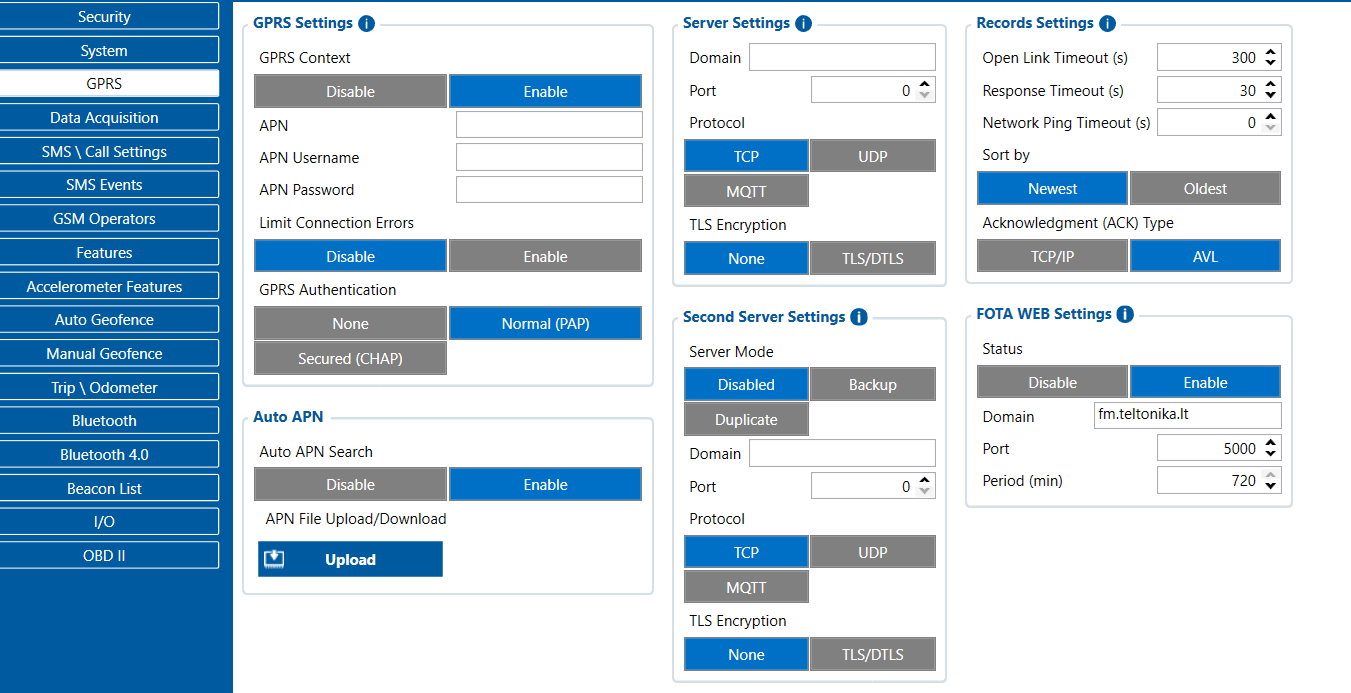Select TCP protocol in Second Server Settings

pyautogui.click(x=746, y=552)
